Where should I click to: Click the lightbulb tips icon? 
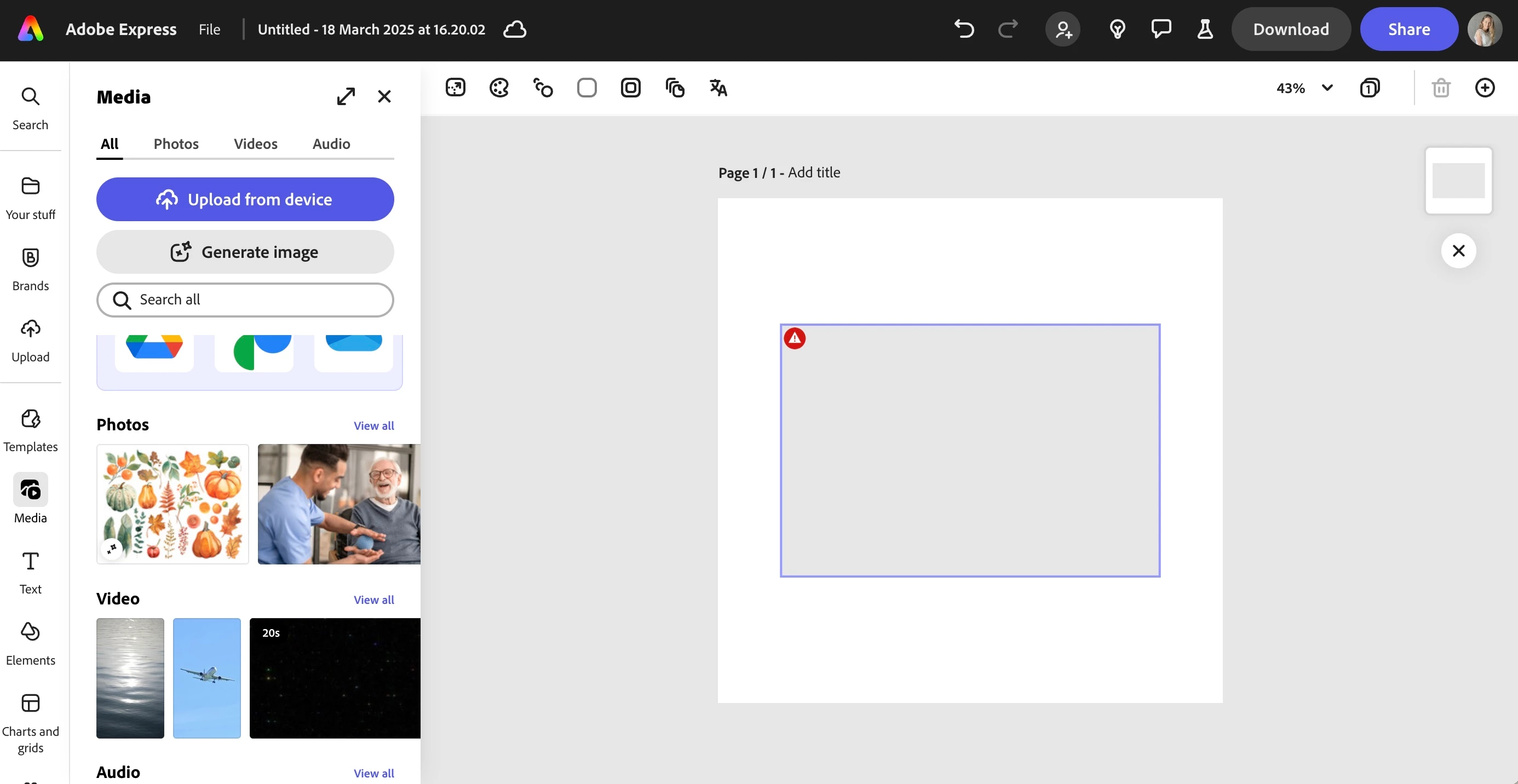pyautogui.click(x=1117, y=29)
